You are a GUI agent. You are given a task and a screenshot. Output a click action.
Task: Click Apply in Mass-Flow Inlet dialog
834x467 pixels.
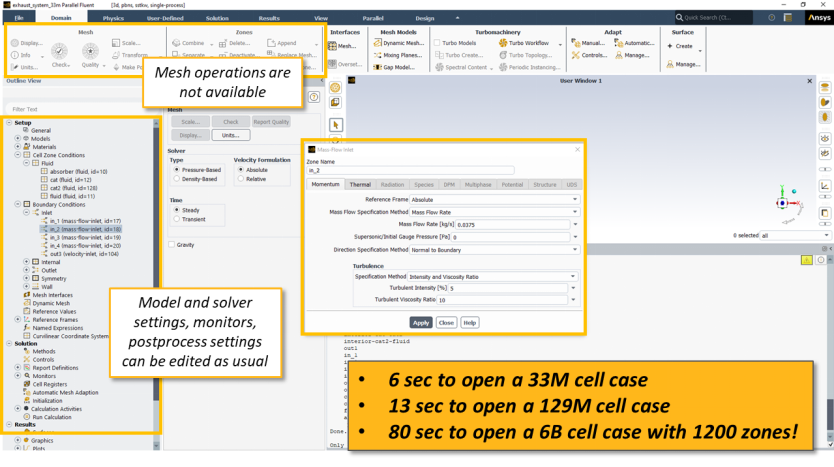point(421,323)
